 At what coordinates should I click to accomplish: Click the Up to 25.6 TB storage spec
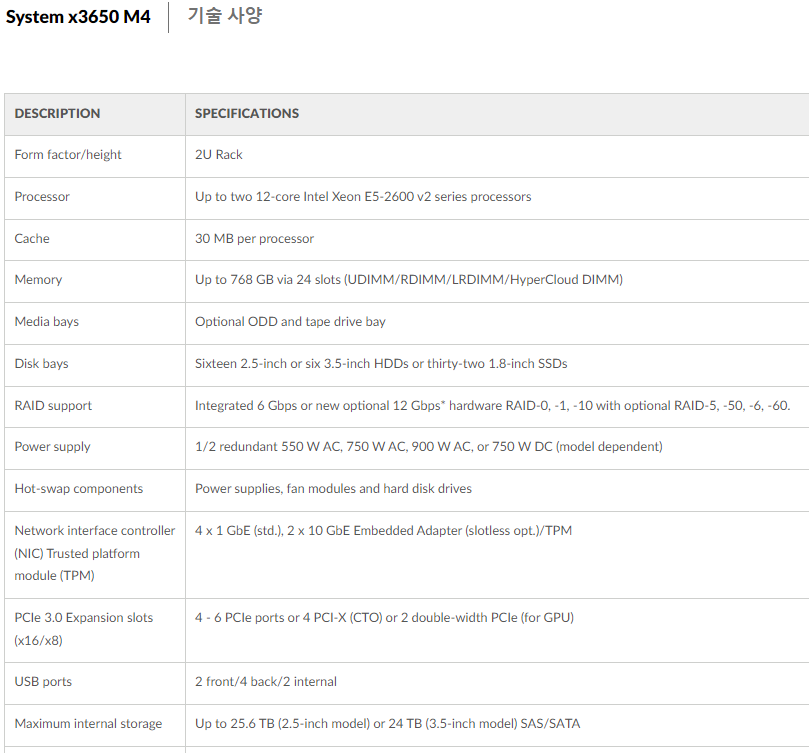(x=387, y=724)
